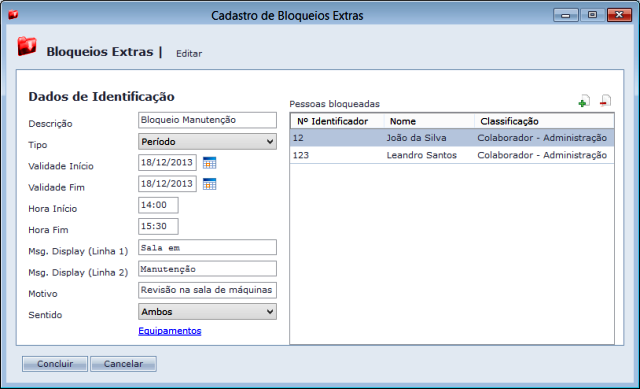Image resolution: width=640 pixels, height=389 pixels.
Task: Open the Sentido dropdown showing Ambos
Action: pyautogui.click(x=207, y=311)
